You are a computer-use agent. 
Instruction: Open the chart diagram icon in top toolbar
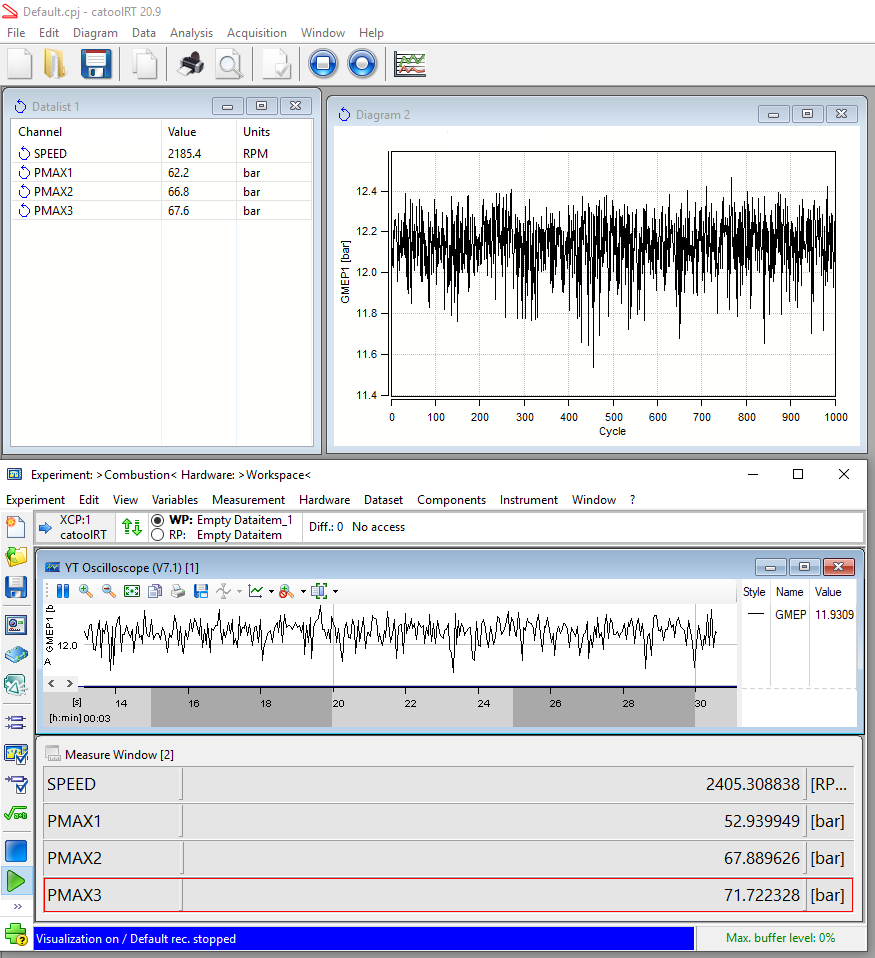[x=410, y=64]
